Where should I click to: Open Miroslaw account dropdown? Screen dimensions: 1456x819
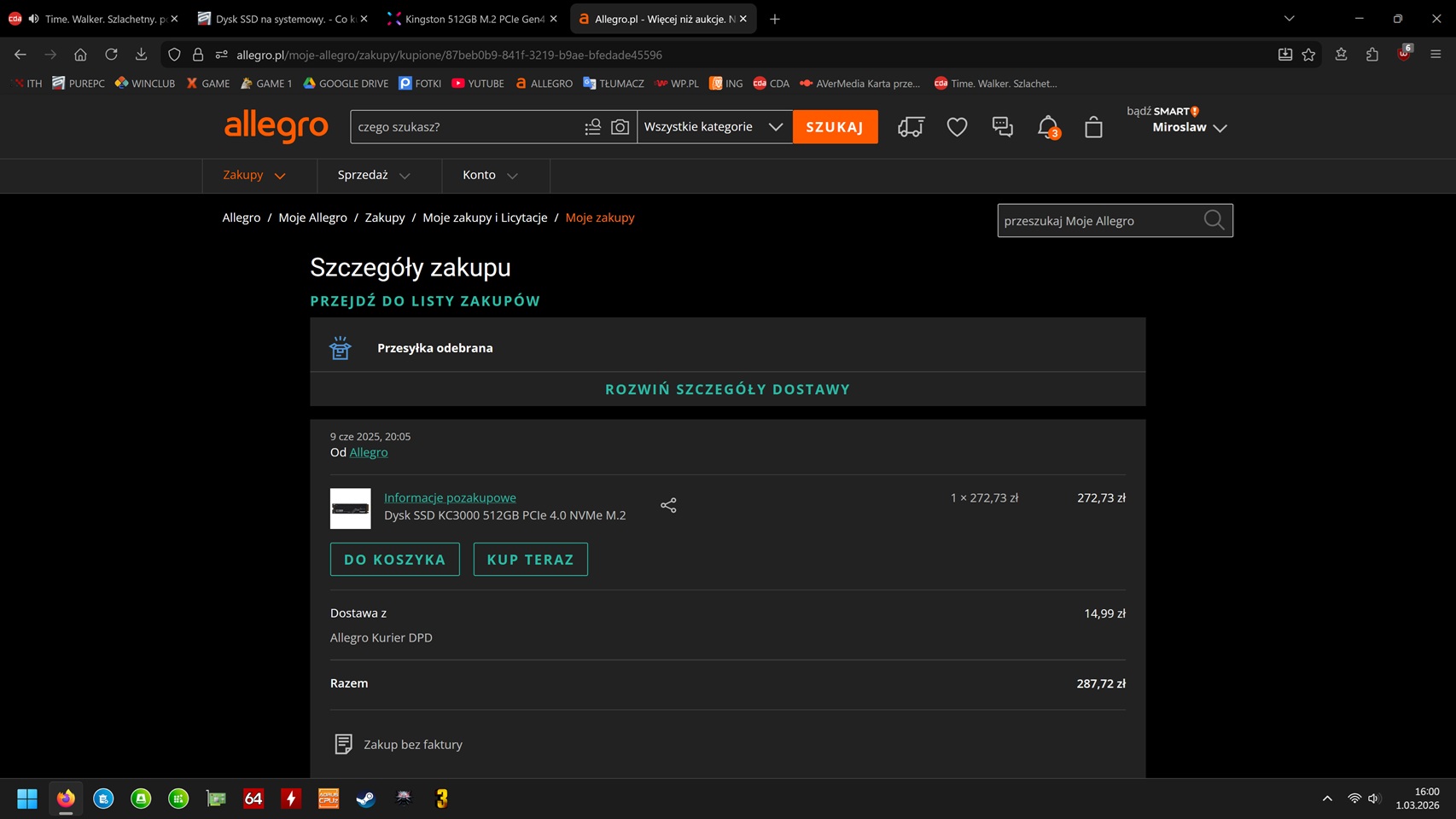tap(1190, 127)
